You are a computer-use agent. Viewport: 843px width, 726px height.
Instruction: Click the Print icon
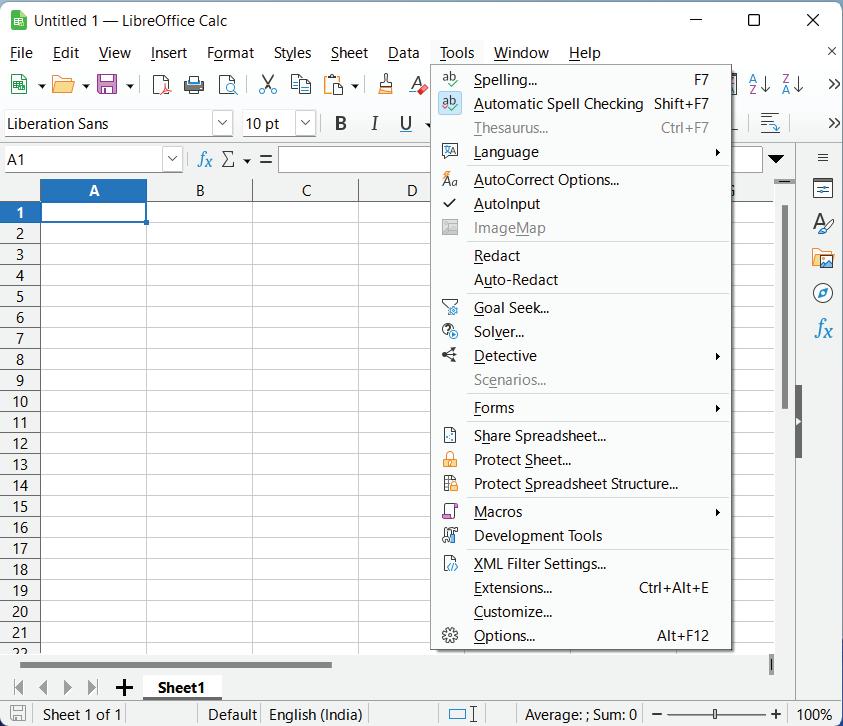click(x=194, y=84)
